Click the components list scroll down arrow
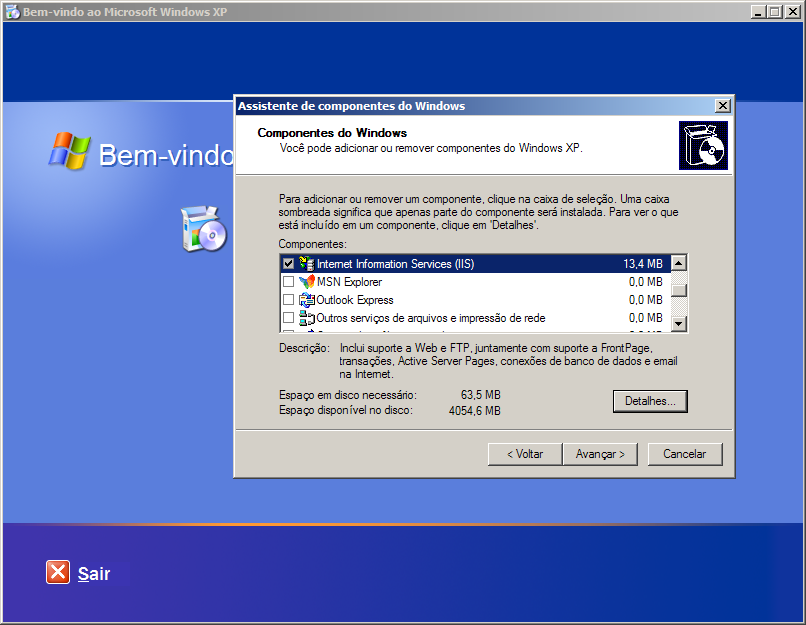The image size is (806, 625). pos(679,324)
